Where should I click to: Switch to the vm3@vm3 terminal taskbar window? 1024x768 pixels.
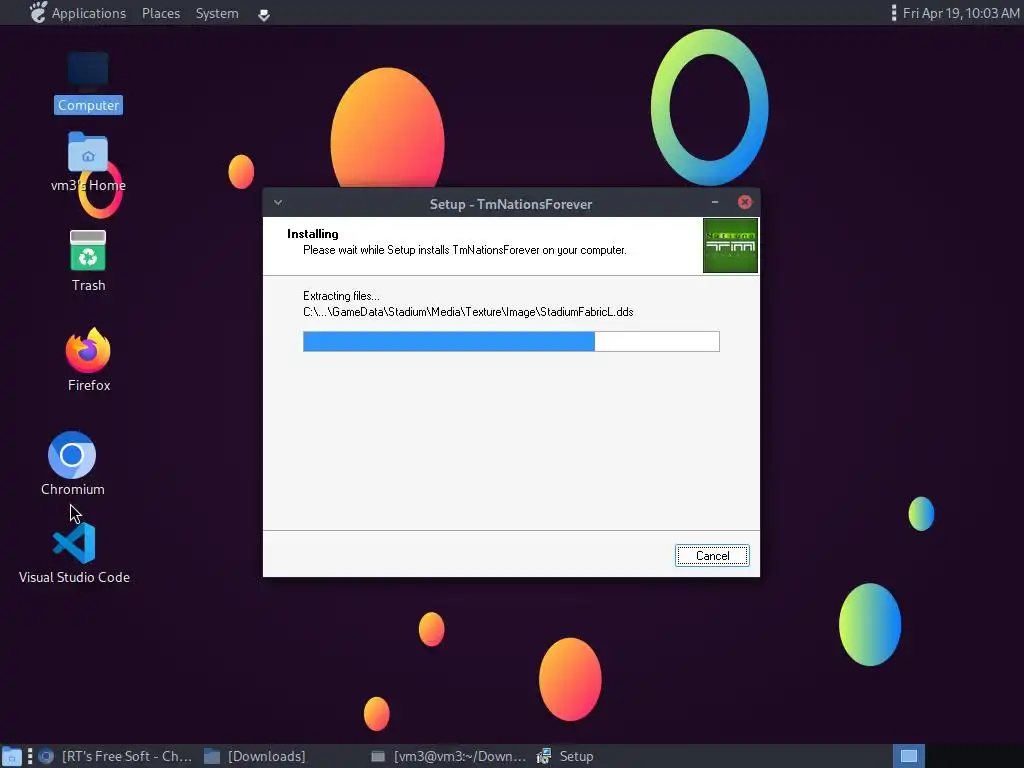tap(448, 756)
